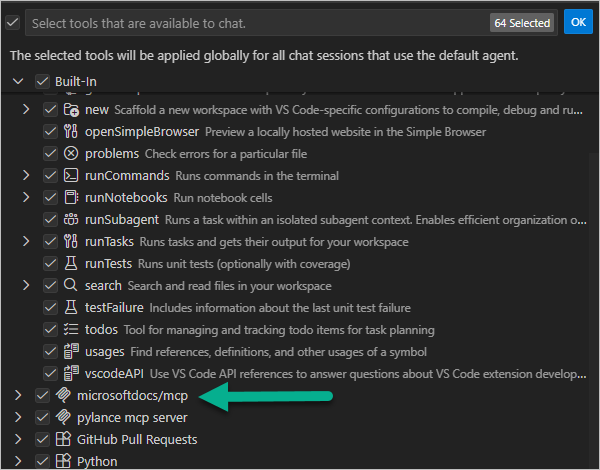The image size is (600, 470).
Task: Expand the GitHub Pull Requests group
Action: pyautogui.click(x=18, y=440)
